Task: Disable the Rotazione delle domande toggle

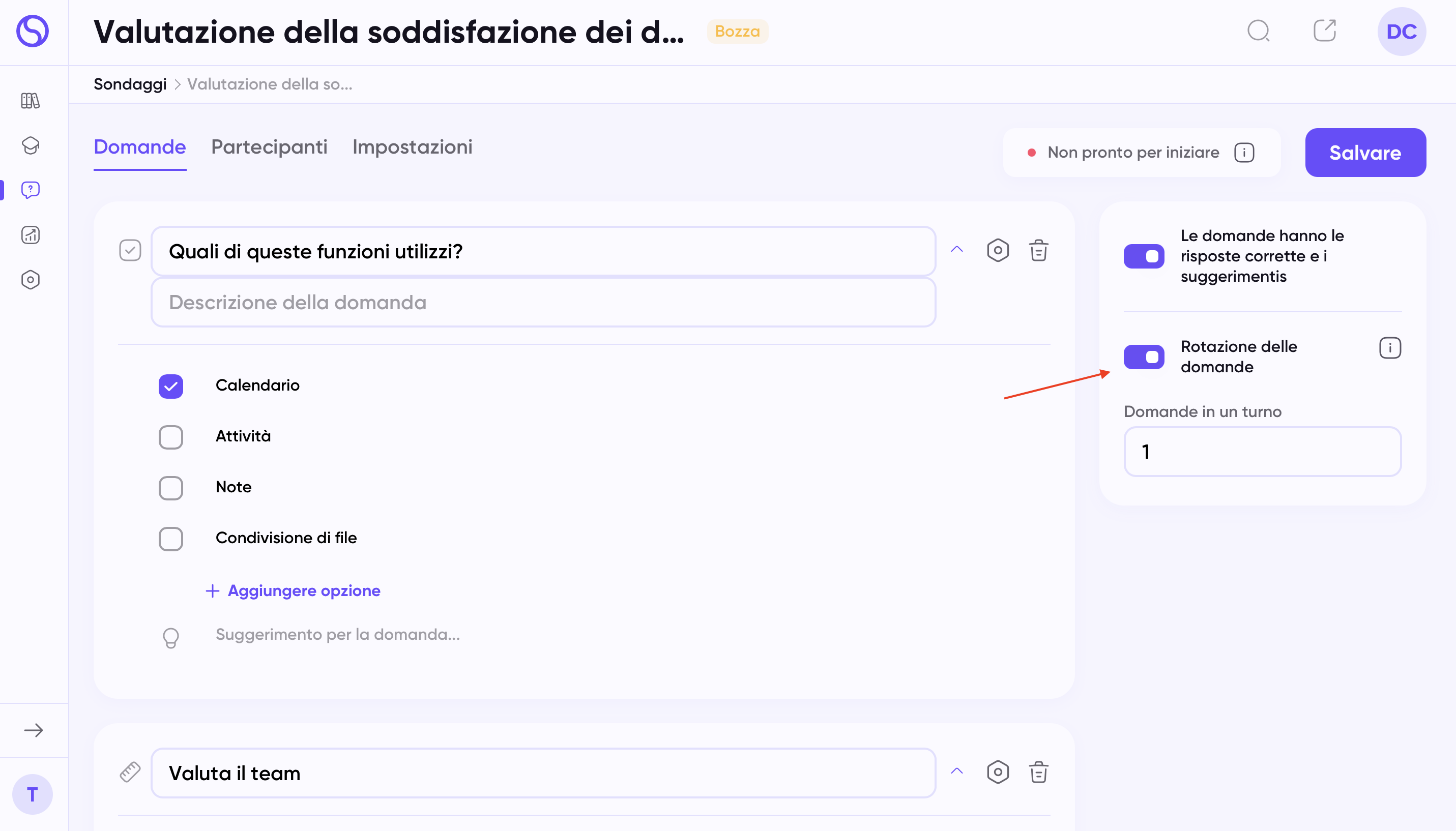Action: (x=1144, y=357)
